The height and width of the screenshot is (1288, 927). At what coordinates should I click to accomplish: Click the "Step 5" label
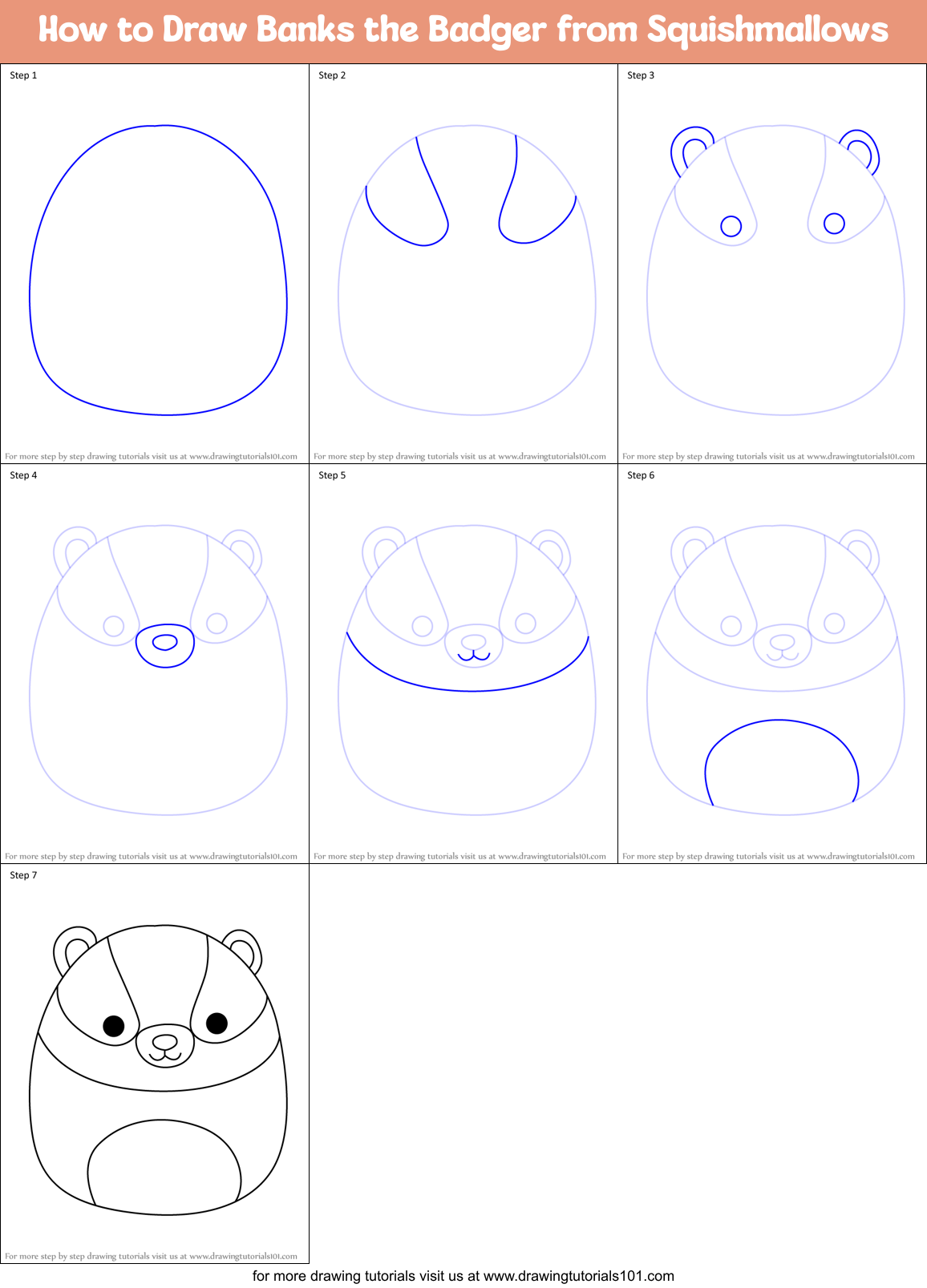pyautogui.click(x=332, y=475)
